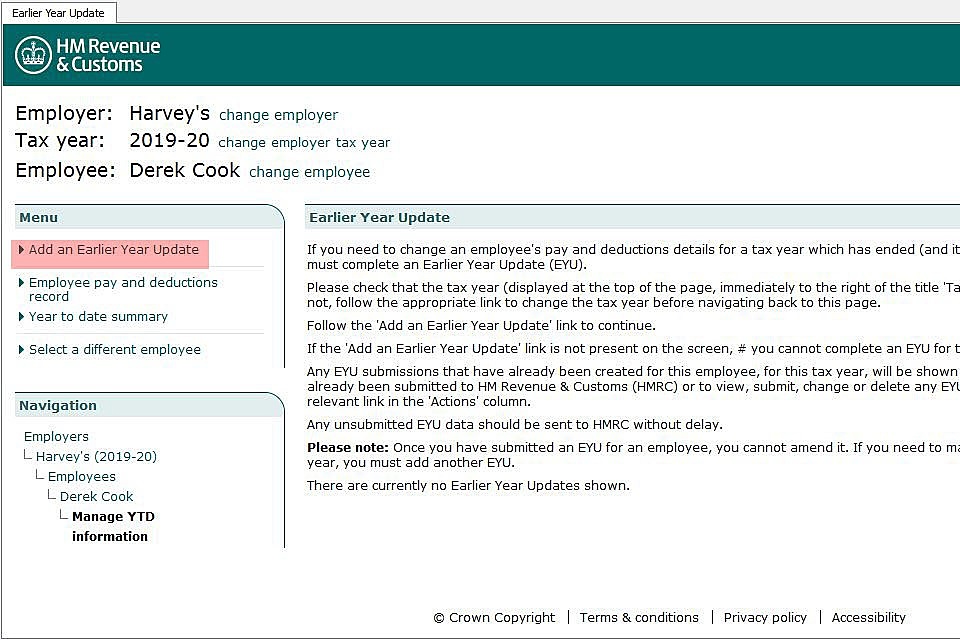The height and width of the screenshot is (640, 960).
Task: Click the Earlier Year Update panel heading
Action: pyautogui.click(x=379, y=217)
